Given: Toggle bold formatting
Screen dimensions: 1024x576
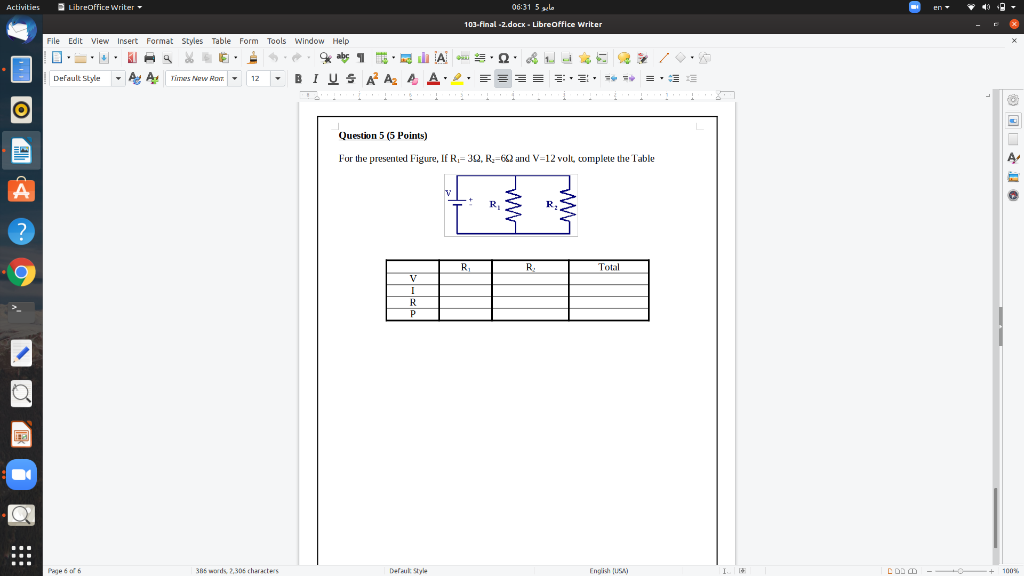Looking at the screenshot, I should 298,78.
